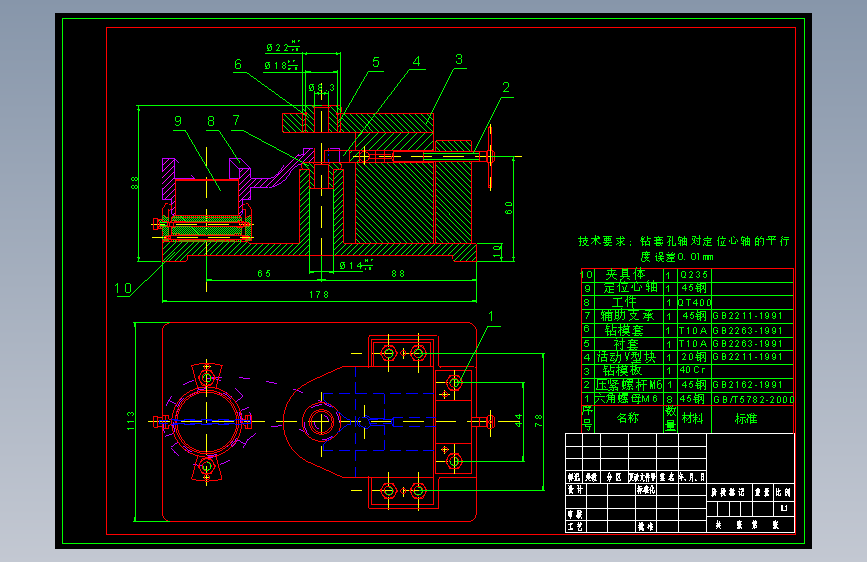Click the 技术要求 technical requirement note

684,241
